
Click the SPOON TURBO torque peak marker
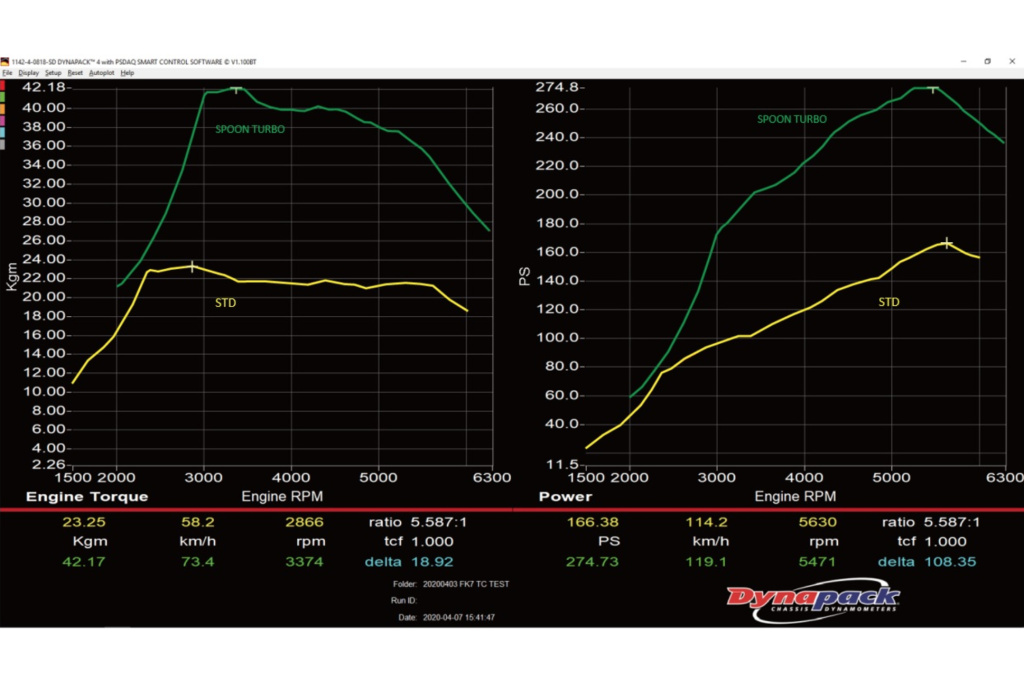tap(237, 89)
